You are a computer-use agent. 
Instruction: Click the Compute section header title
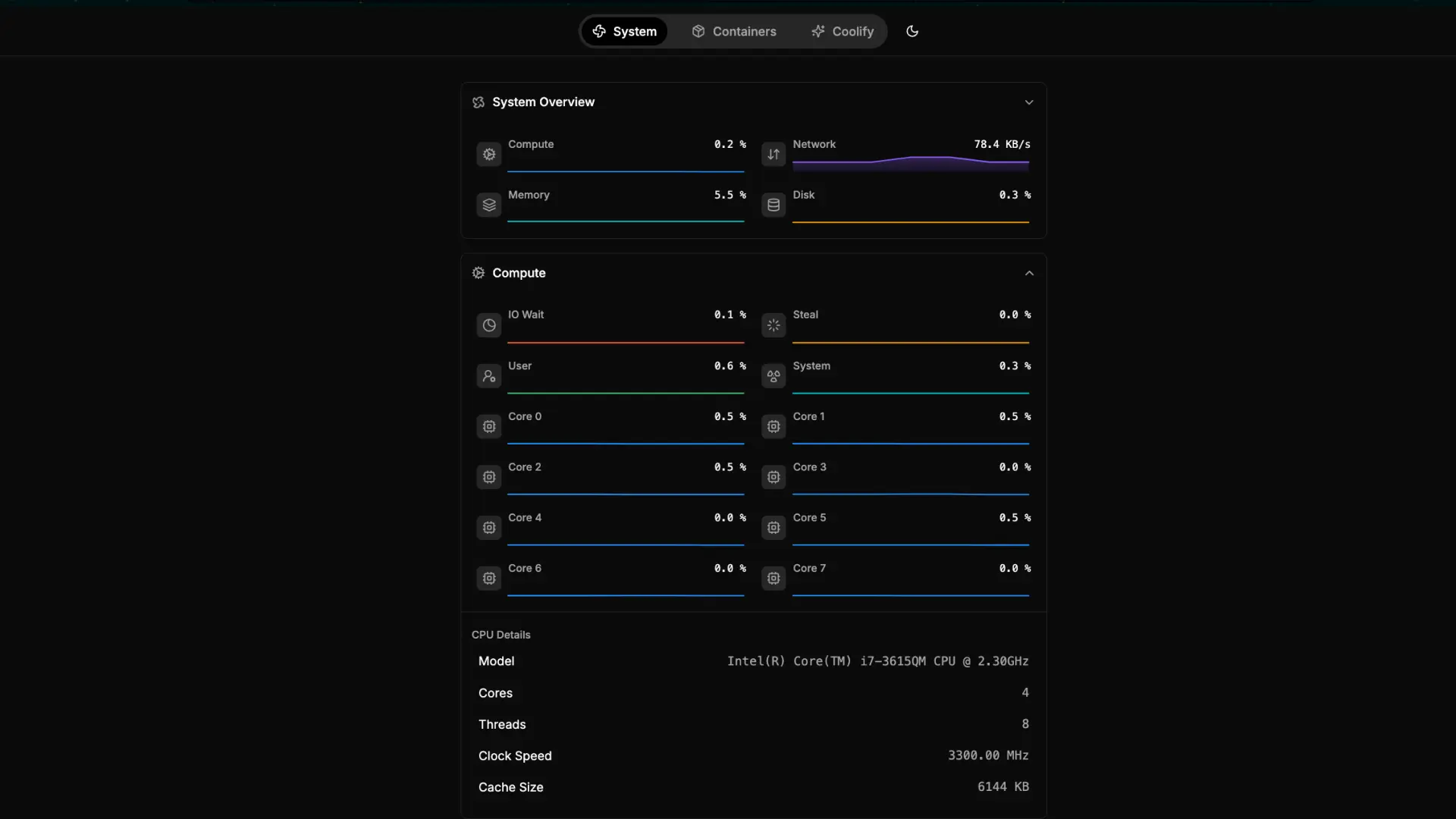(519, 273)
